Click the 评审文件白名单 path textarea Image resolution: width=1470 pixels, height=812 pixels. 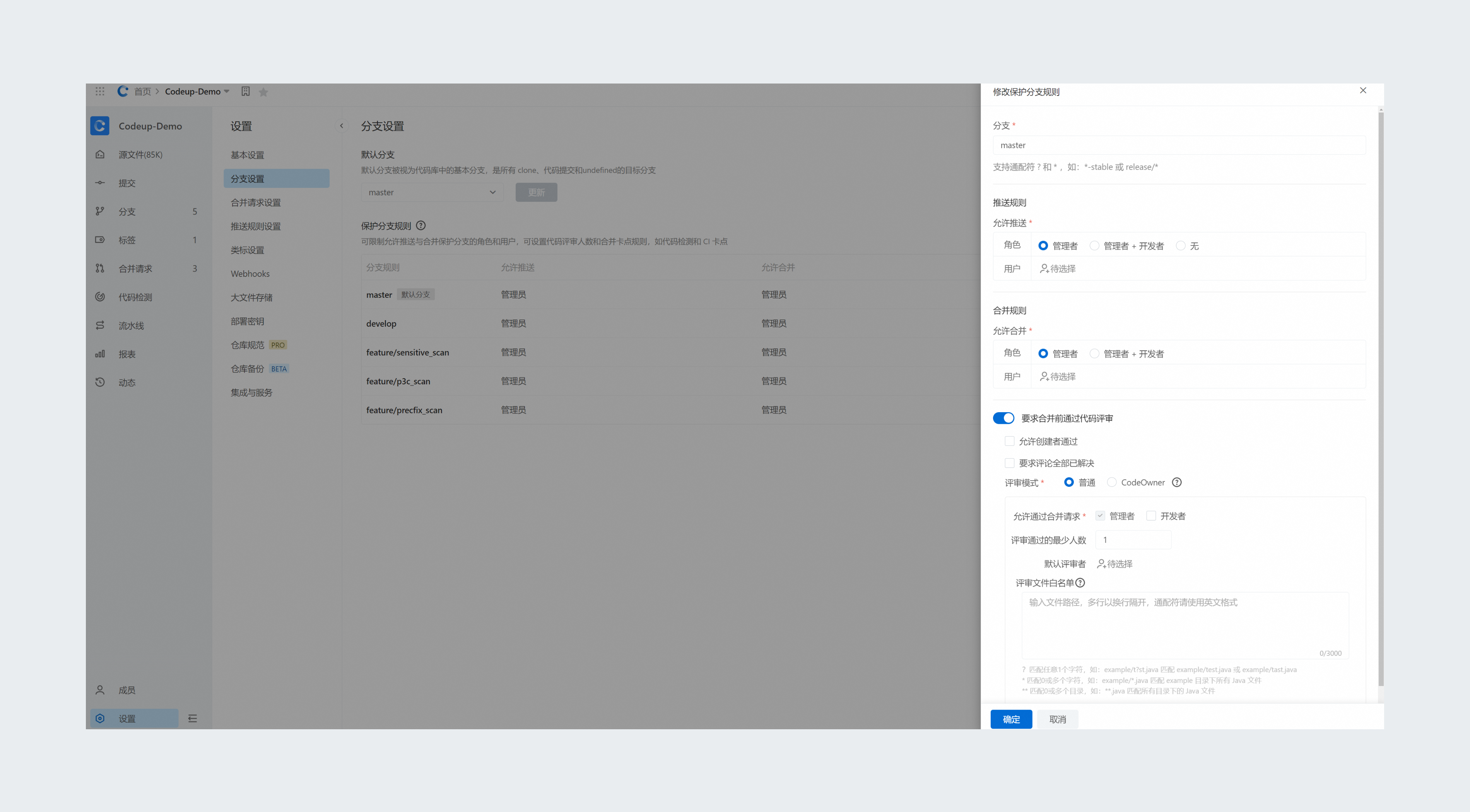[1185, 626]
